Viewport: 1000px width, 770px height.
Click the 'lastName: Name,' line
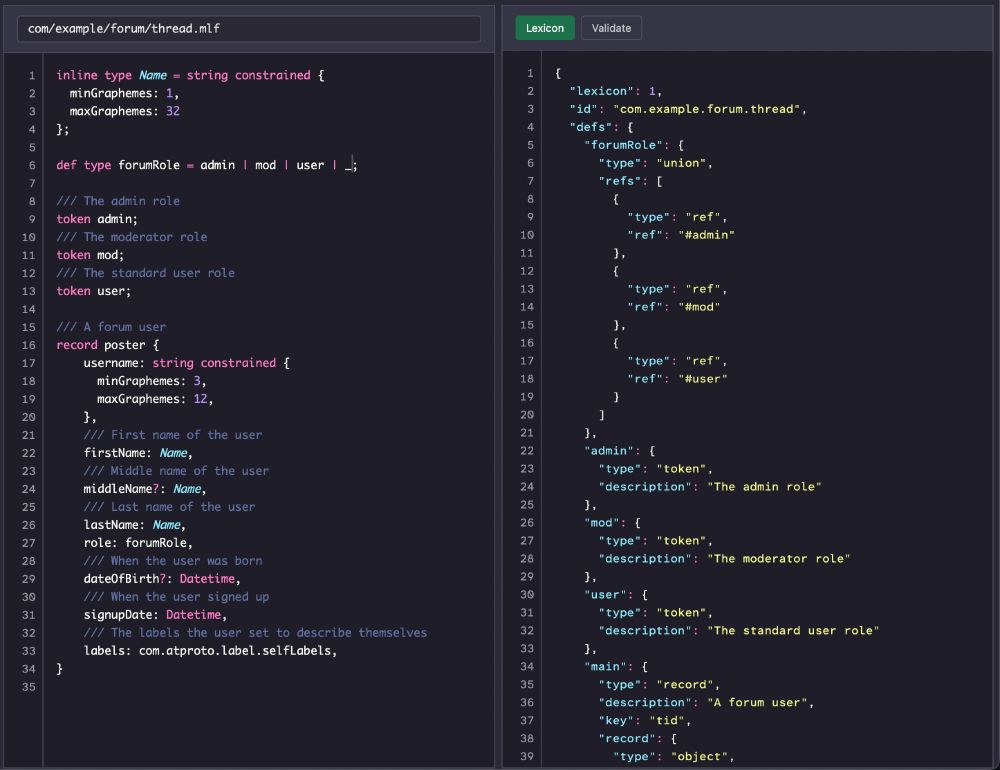tap(135, 525)
